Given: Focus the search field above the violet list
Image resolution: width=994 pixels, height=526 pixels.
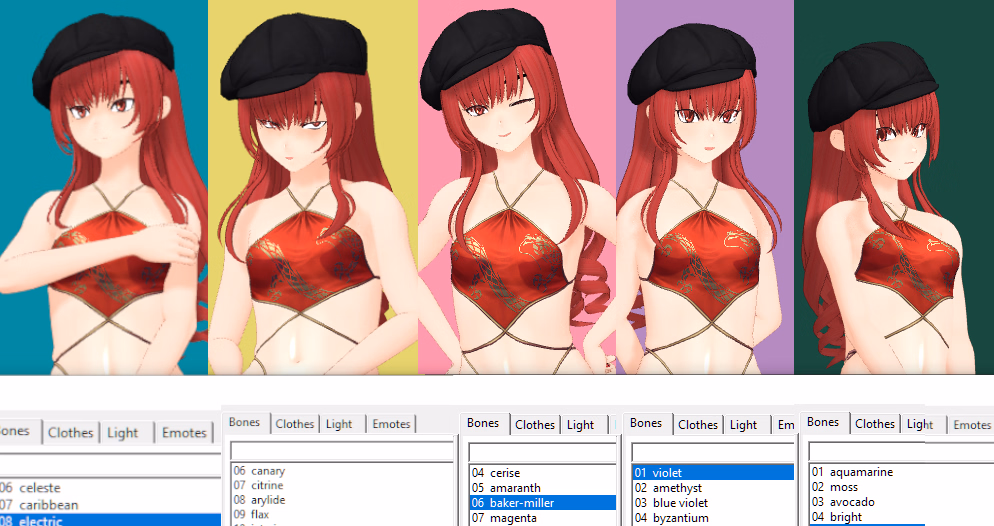Looking at the screenshot, I should click(713, 452).
